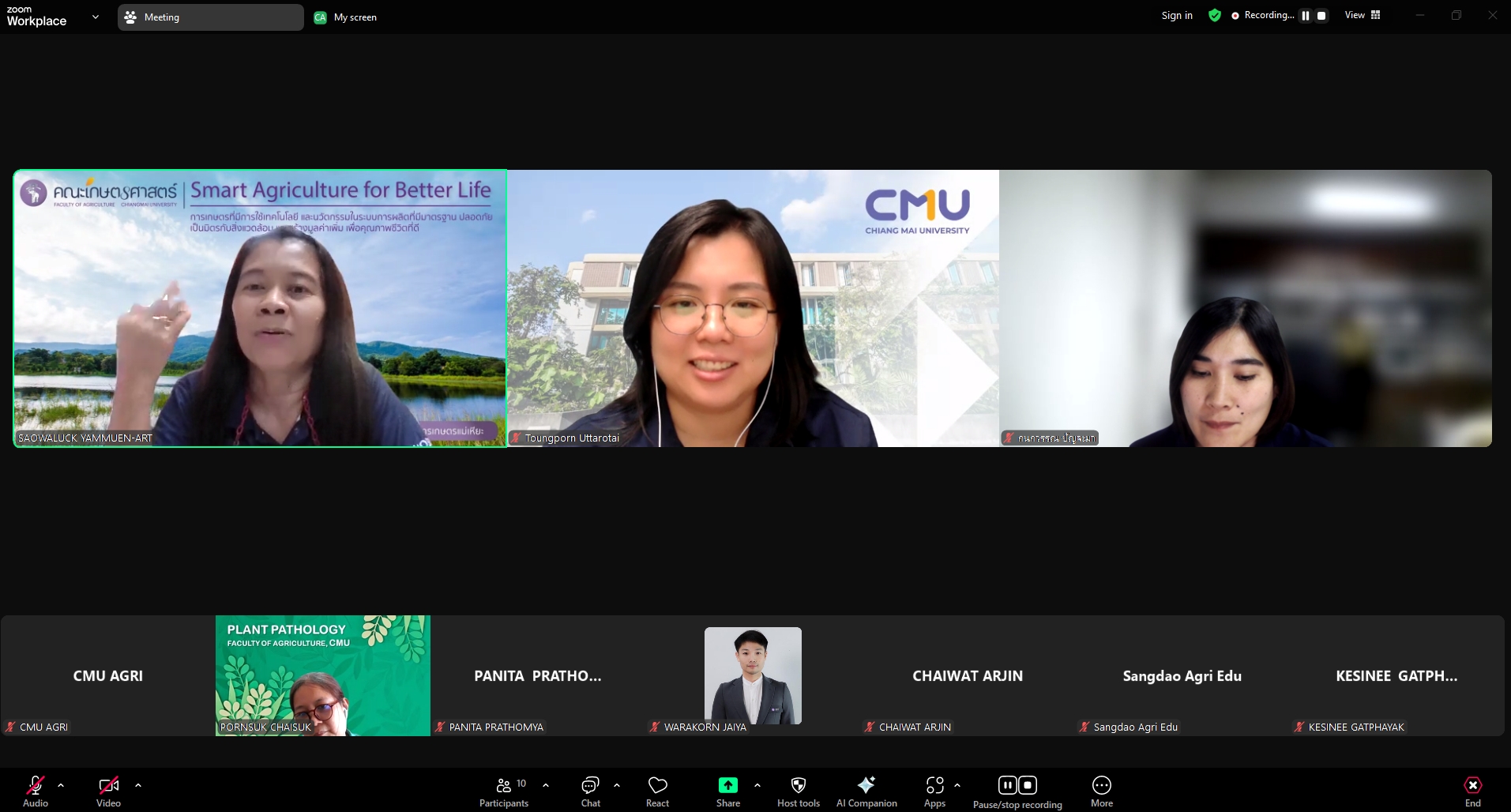The height and width of the screenshot is (812, 1511).
Task: Expand the Apps options arrow
Action: [x=957, y=785]
